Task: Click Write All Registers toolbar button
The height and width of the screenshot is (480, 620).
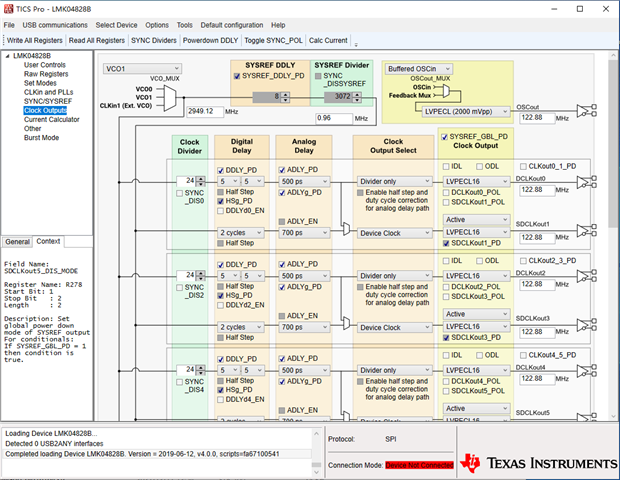Action: coord(34,40)
